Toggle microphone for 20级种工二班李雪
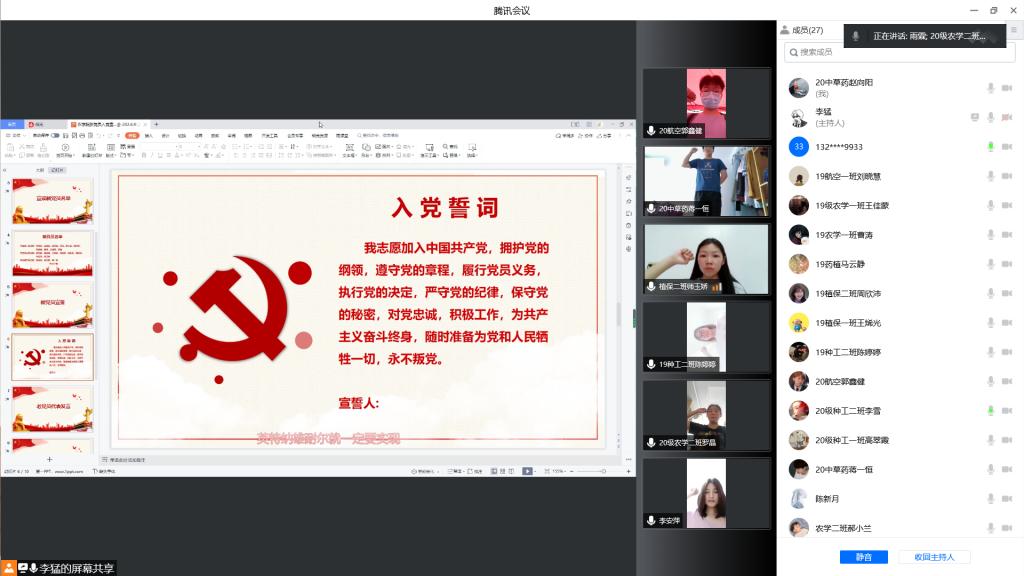Viewport: 1024px width, 576px height. [991, 411]
